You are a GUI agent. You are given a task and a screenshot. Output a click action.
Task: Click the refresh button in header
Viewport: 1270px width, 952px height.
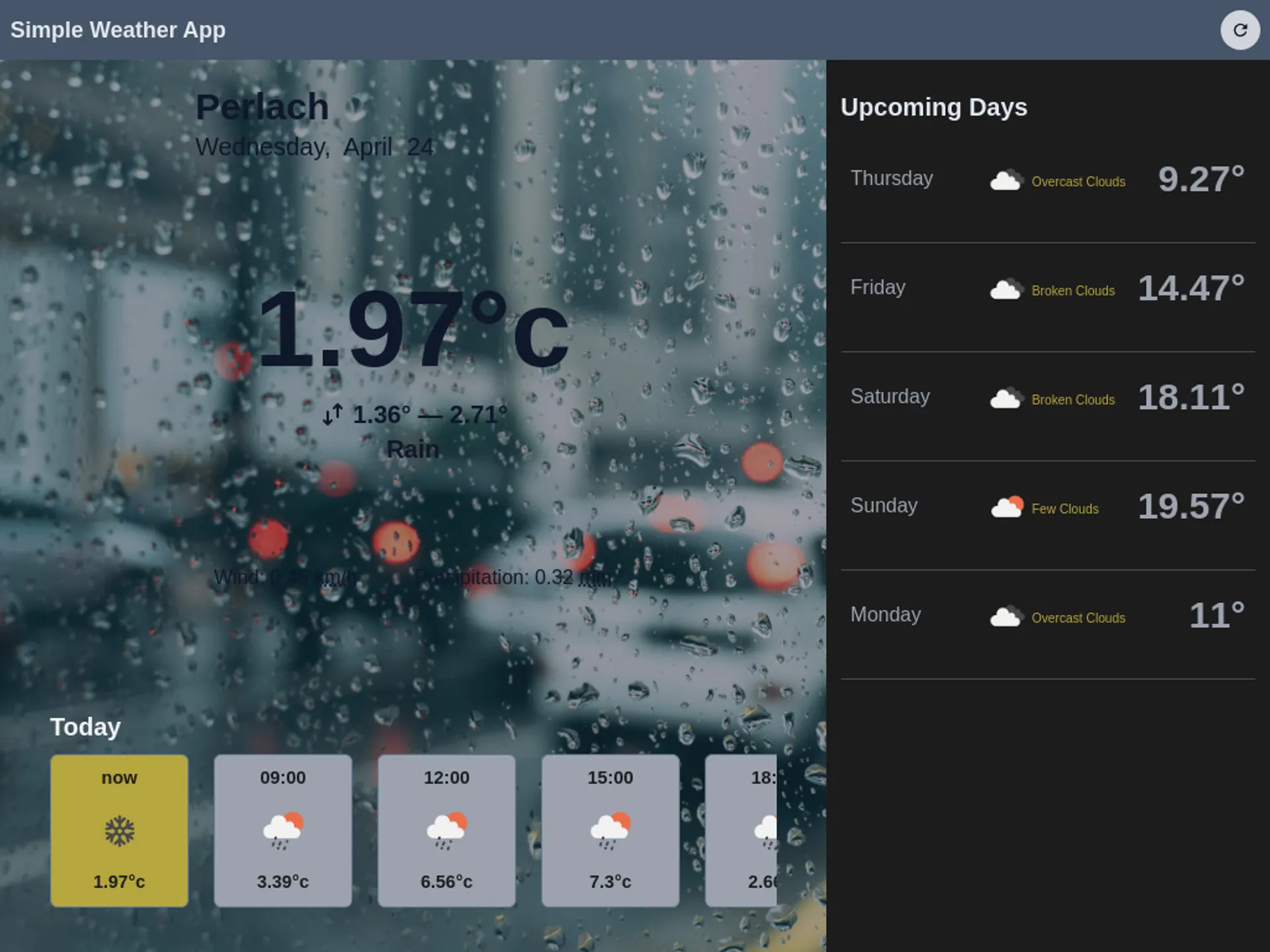[x=1240, y=30]
